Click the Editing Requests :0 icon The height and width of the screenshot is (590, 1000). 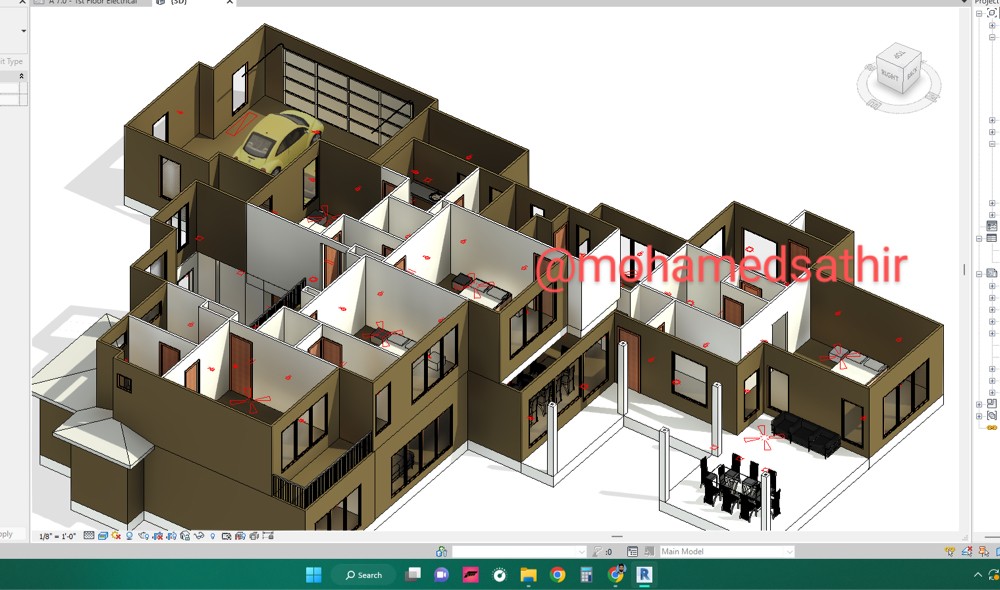pos(601,551)
